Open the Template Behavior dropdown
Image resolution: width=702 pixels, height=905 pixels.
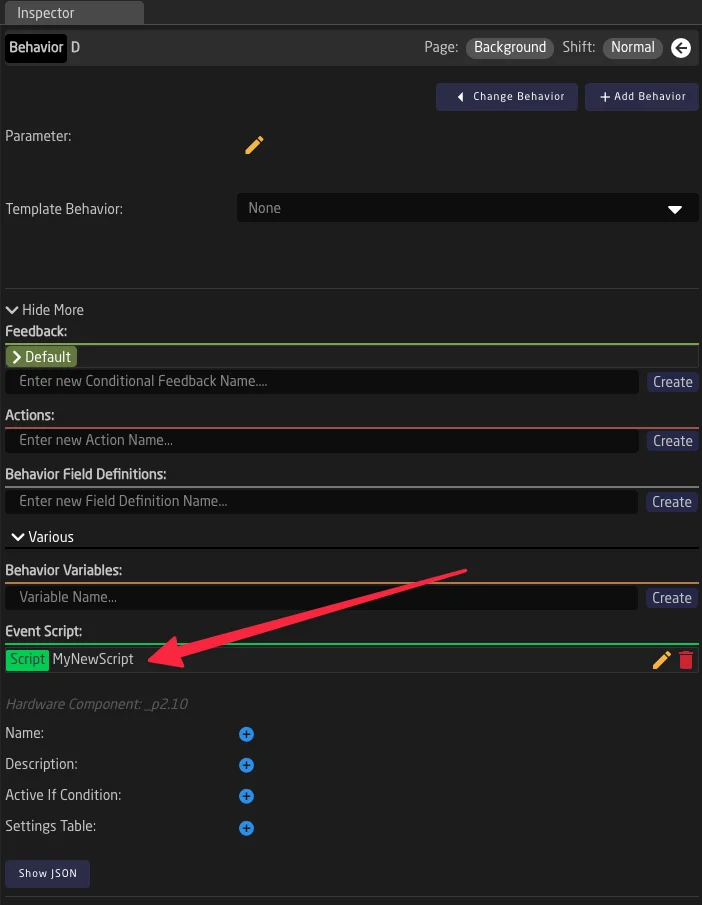467,208
